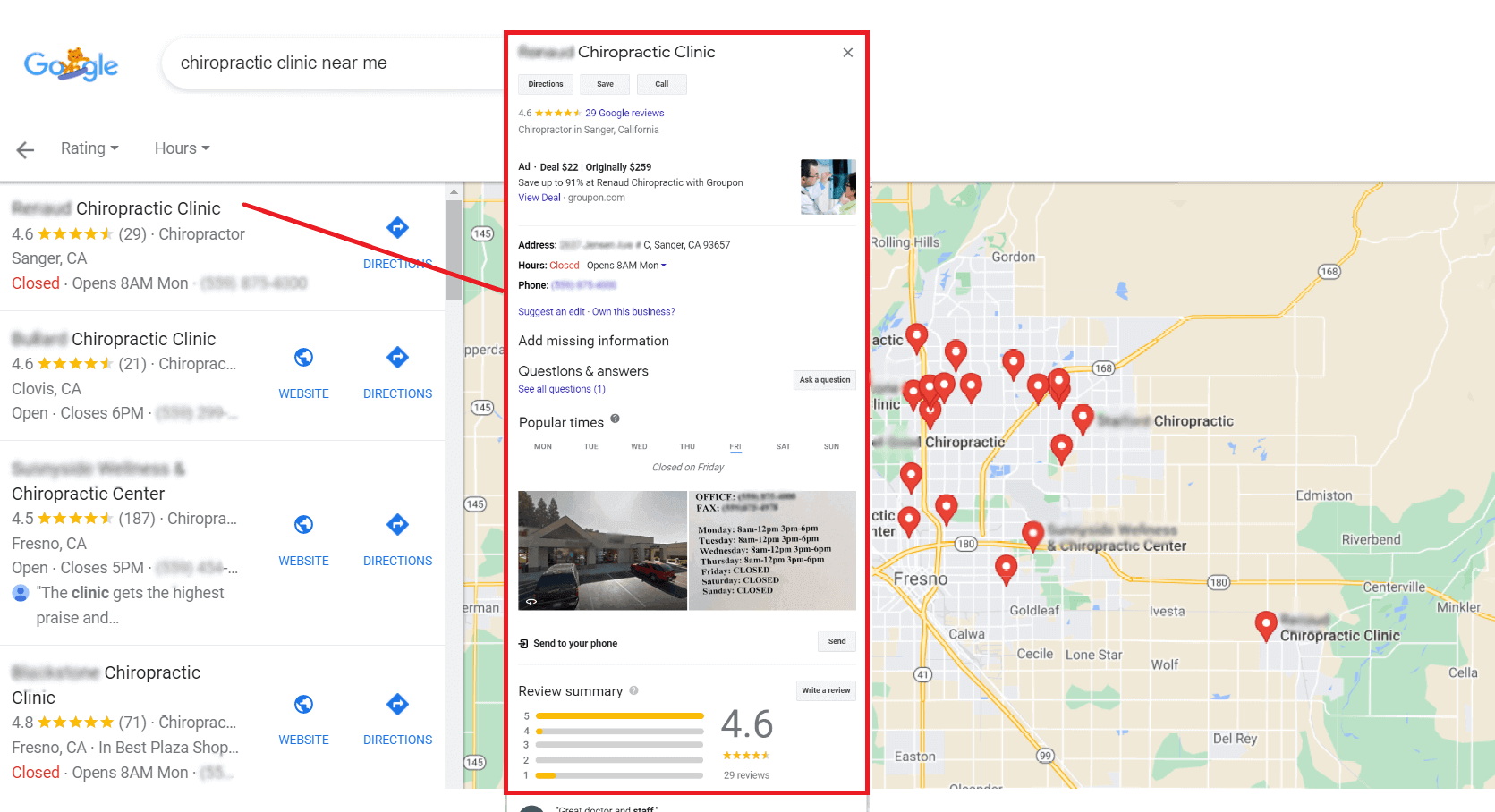The height and width of the screenshot is (812, 1495).
Task: Open website globe icon for the Clovis clinic
Action: pyautogui.click(x=303, y=358)
